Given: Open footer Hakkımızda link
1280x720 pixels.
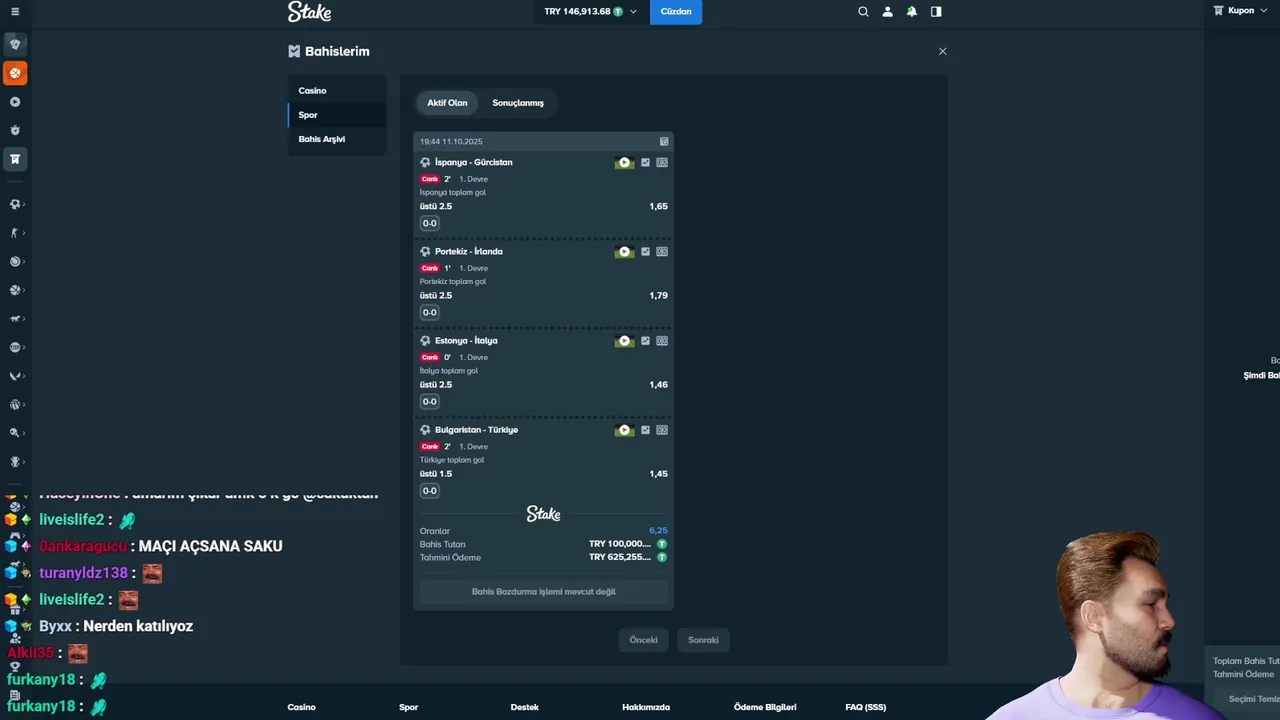Looking at the screenshot, I should click(646, 707).
